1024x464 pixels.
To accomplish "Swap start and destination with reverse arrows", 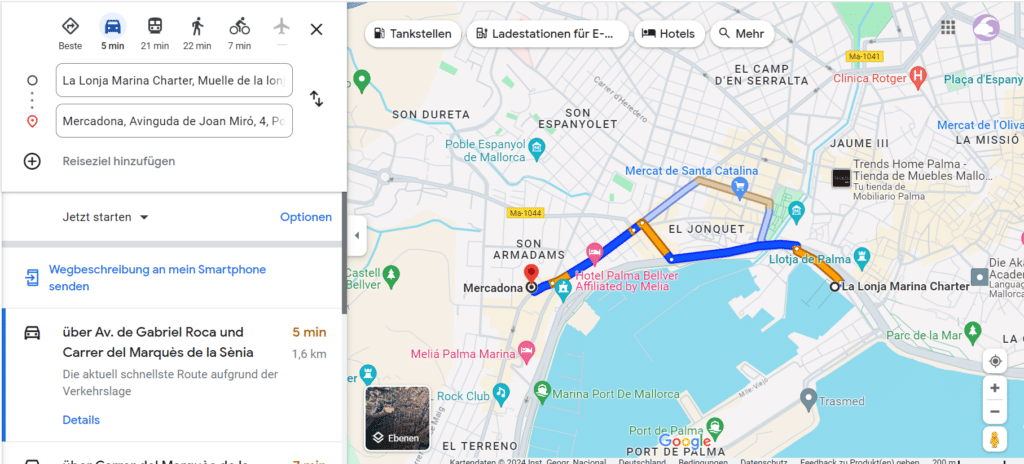I will (316, 99).
